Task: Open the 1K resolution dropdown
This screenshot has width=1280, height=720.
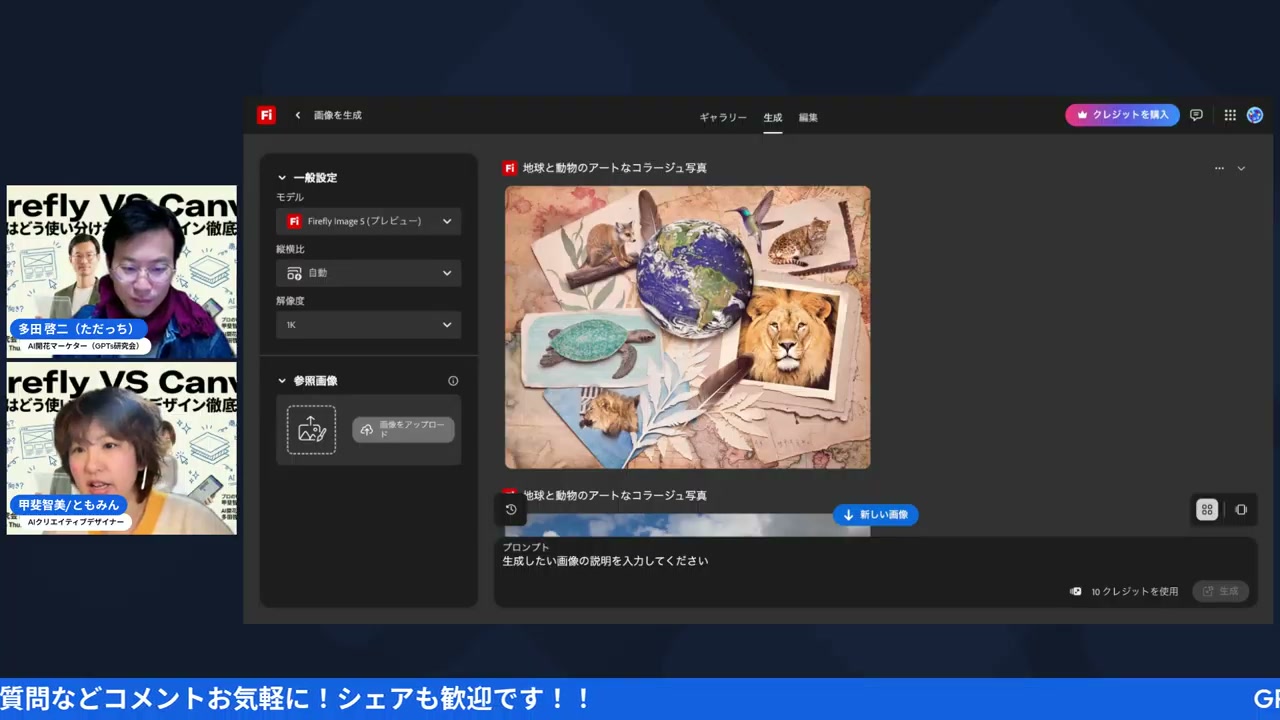Action: (x=368, y=324)
